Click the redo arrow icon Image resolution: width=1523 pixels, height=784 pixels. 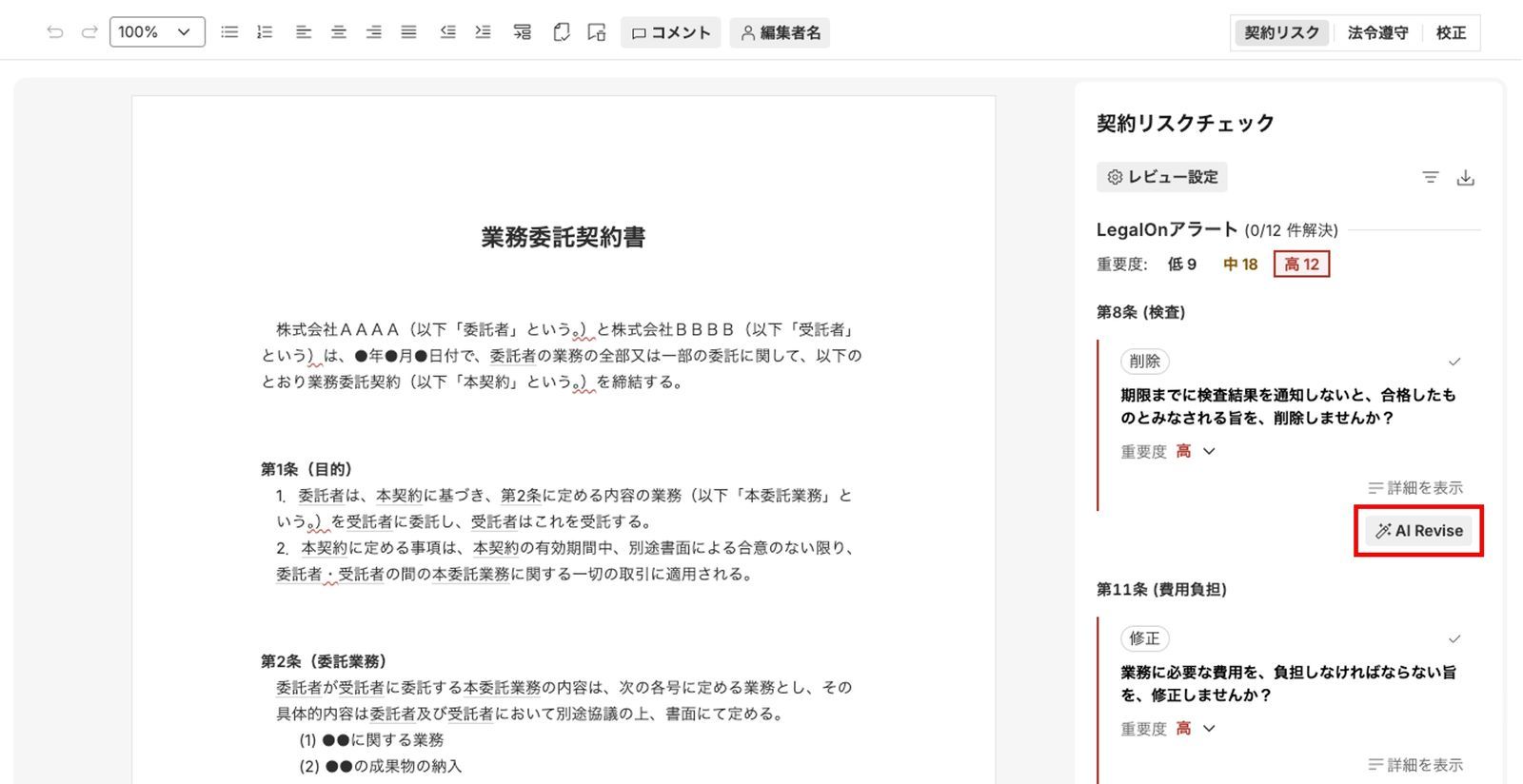pos(89,32)
